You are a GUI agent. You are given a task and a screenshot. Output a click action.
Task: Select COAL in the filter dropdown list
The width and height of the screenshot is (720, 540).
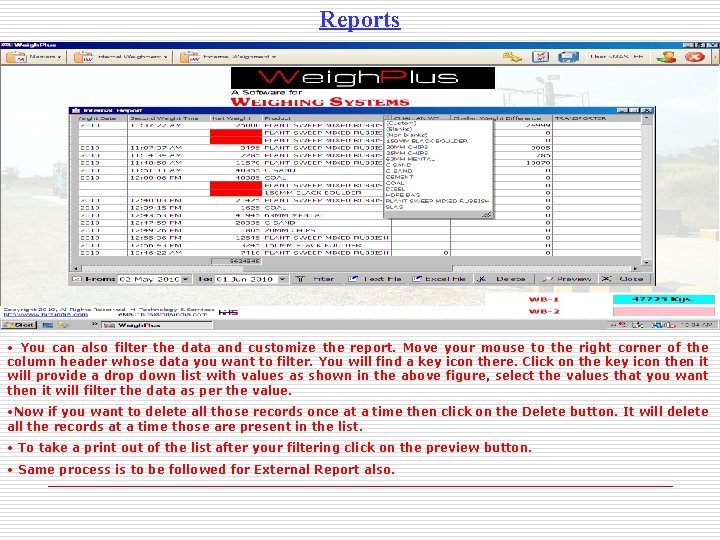click(395, 183)
